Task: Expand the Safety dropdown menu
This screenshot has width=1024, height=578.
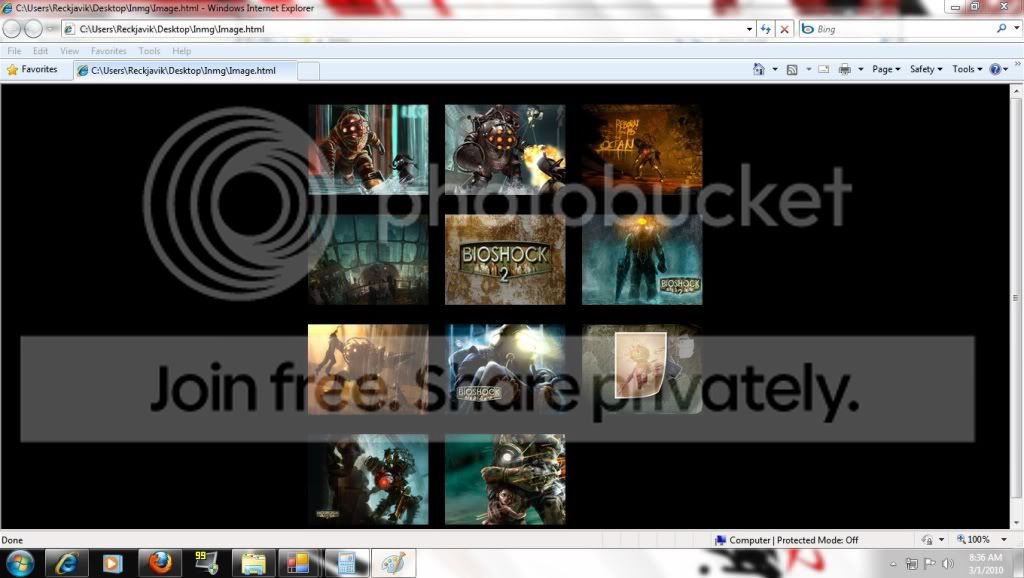Action: [926, 69]
